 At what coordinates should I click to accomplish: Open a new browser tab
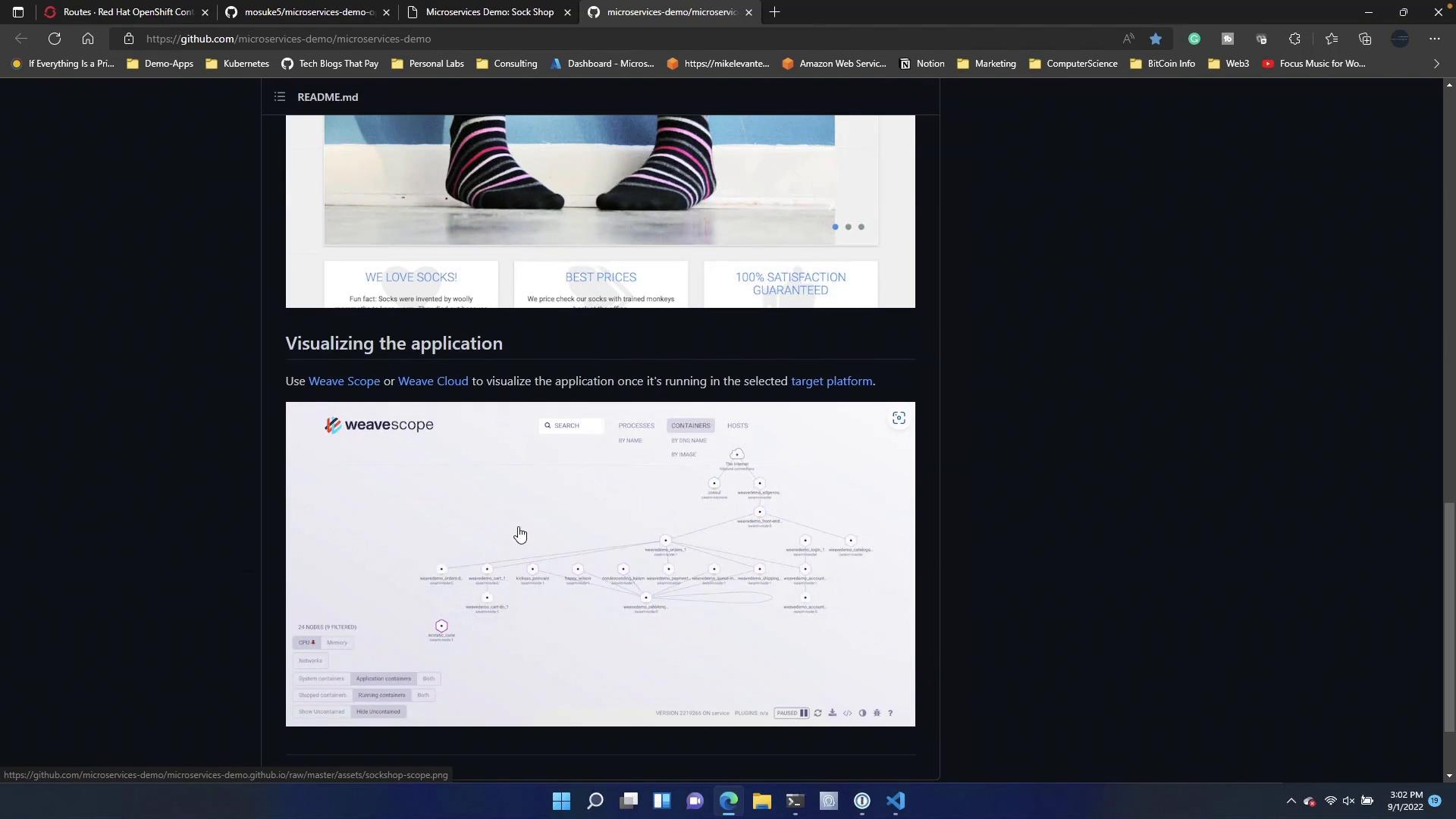[x=774, y=12]
